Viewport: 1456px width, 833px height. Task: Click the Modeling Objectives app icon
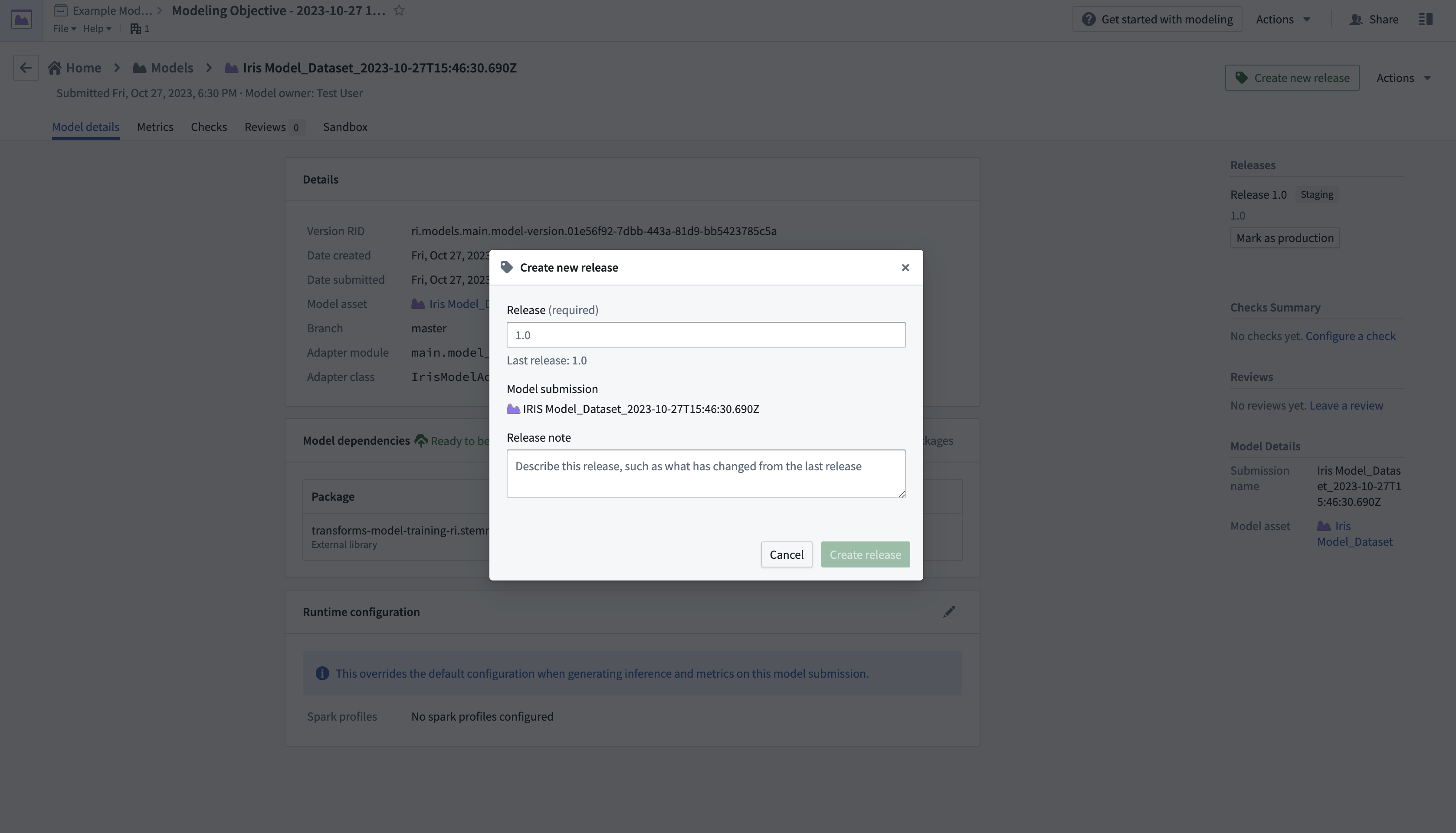22,20
